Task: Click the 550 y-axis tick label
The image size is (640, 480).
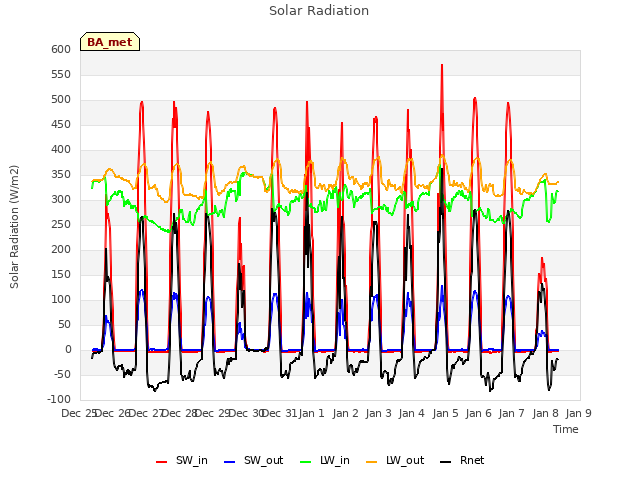Action: click(x=61, y=74)
